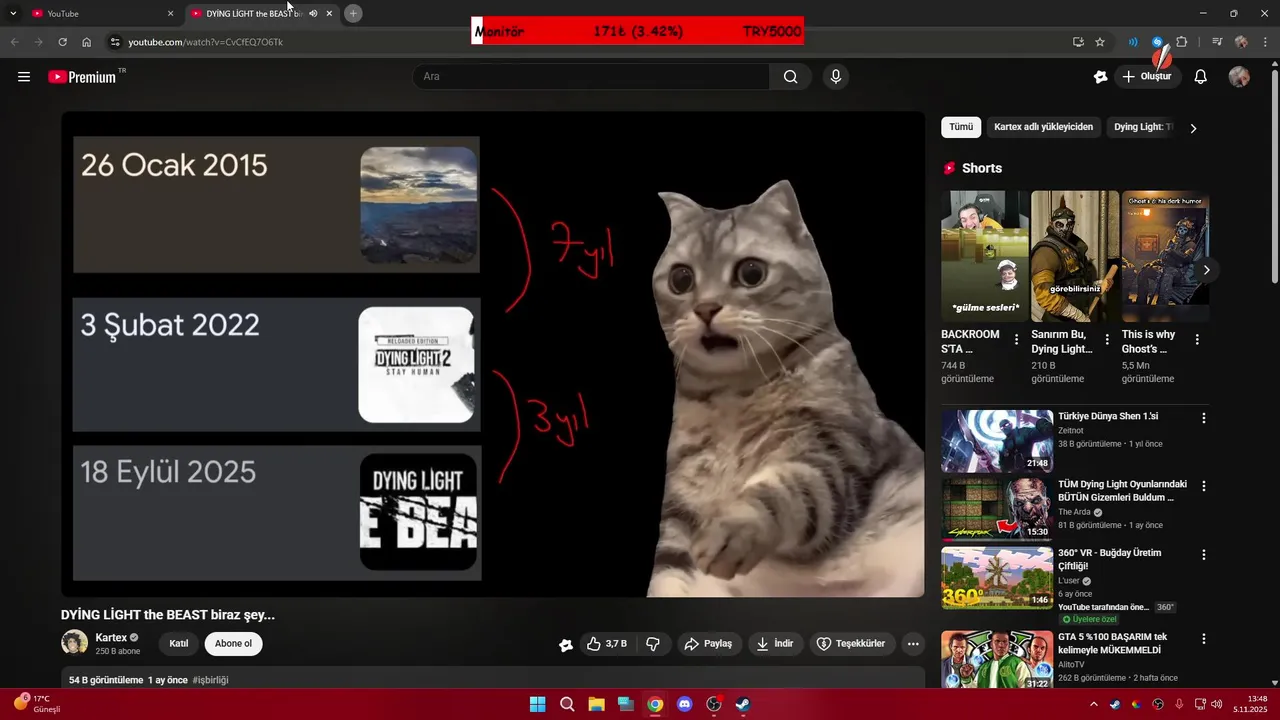Switch to the first YouTube tab
The image size is (1280, 720).
(100, 13)
